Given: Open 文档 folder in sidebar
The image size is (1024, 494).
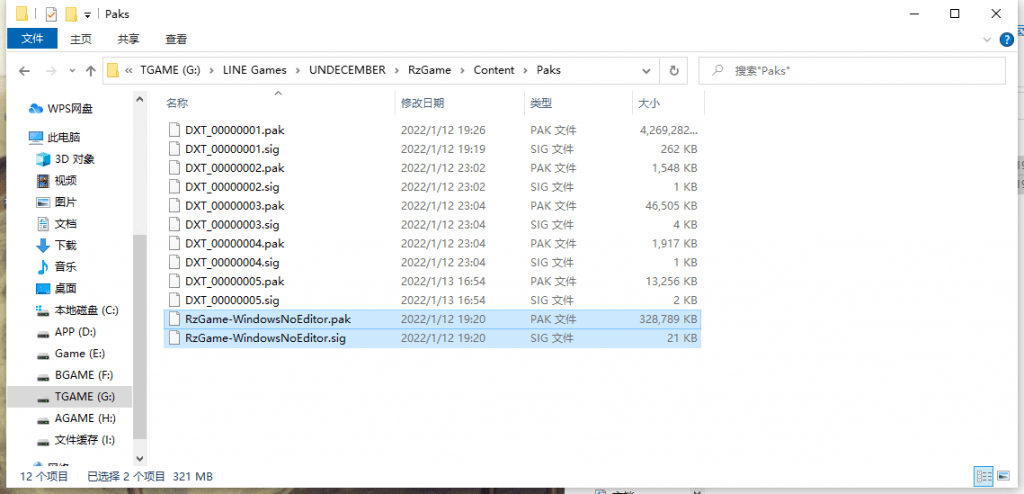Looking at the screenshot, I should coord(65,223).
